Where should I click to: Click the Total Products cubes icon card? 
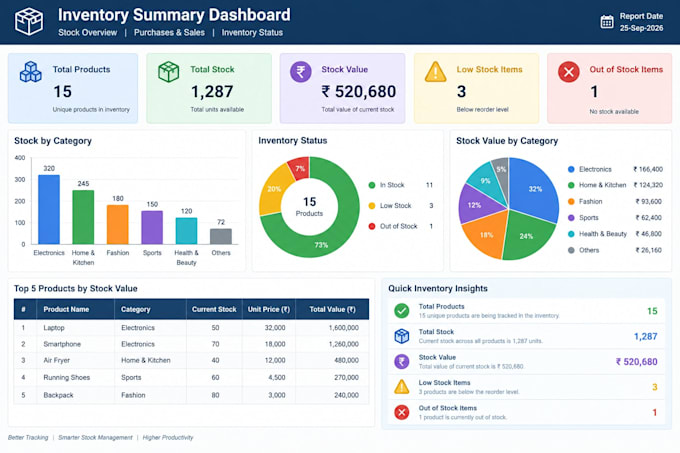pos(31,72)
